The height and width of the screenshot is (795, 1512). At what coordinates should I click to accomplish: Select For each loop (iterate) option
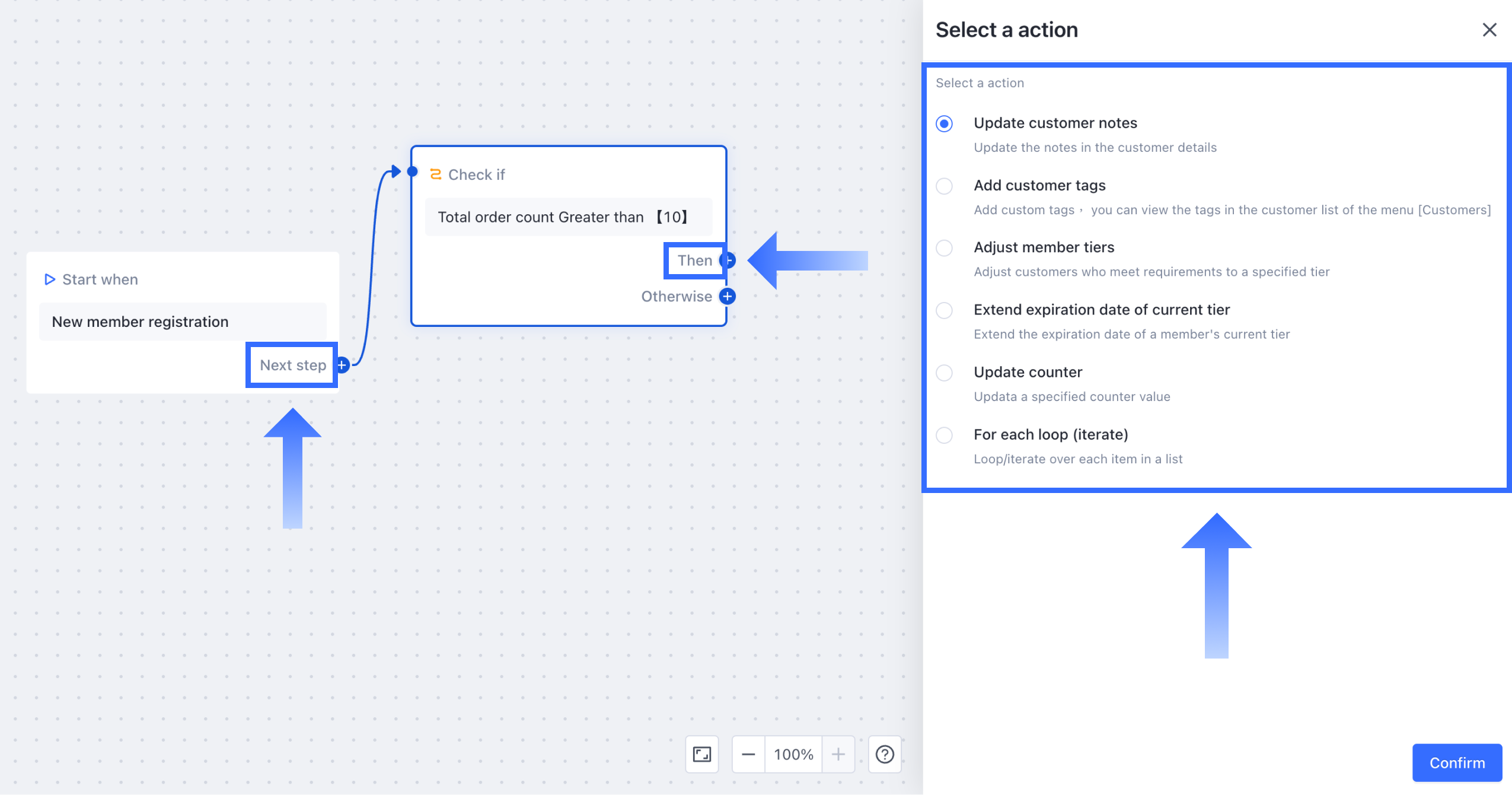click(x=944, y=435)
